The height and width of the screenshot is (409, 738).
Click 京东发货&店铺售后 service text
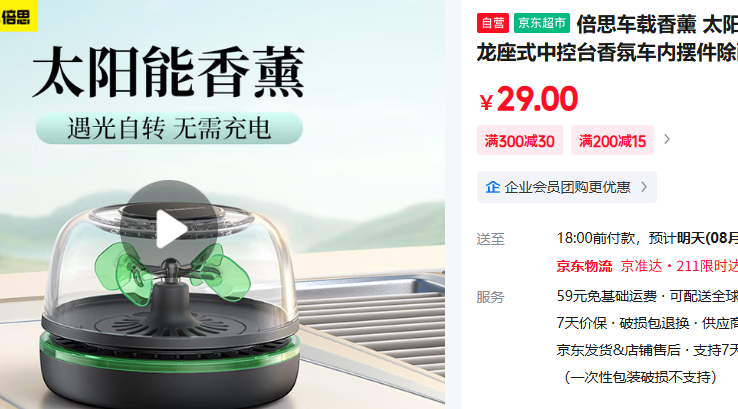coord(618,350)
